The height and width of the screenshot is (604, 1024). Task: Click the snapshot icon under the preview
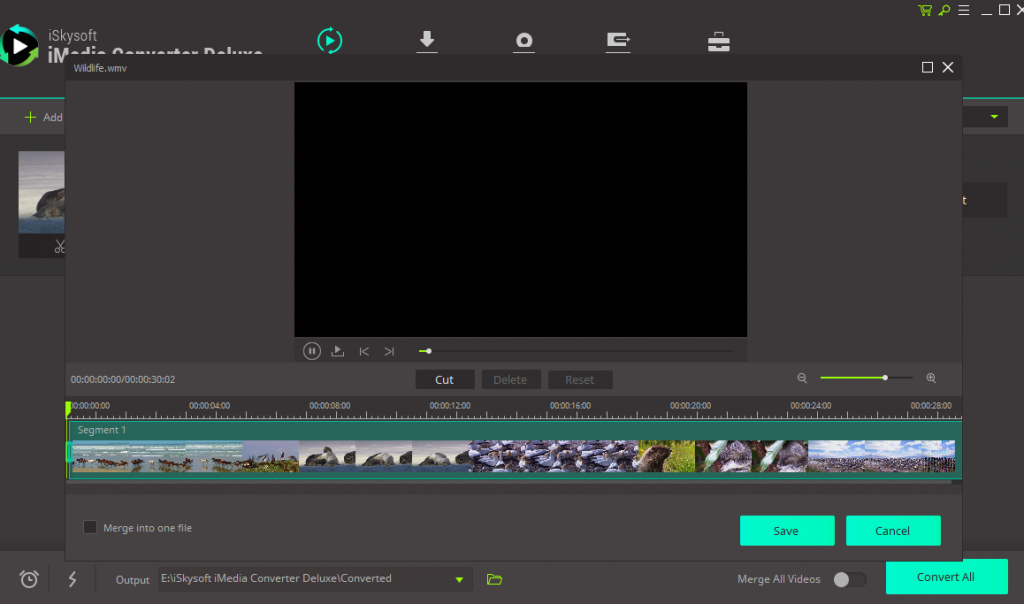[337, 351]
